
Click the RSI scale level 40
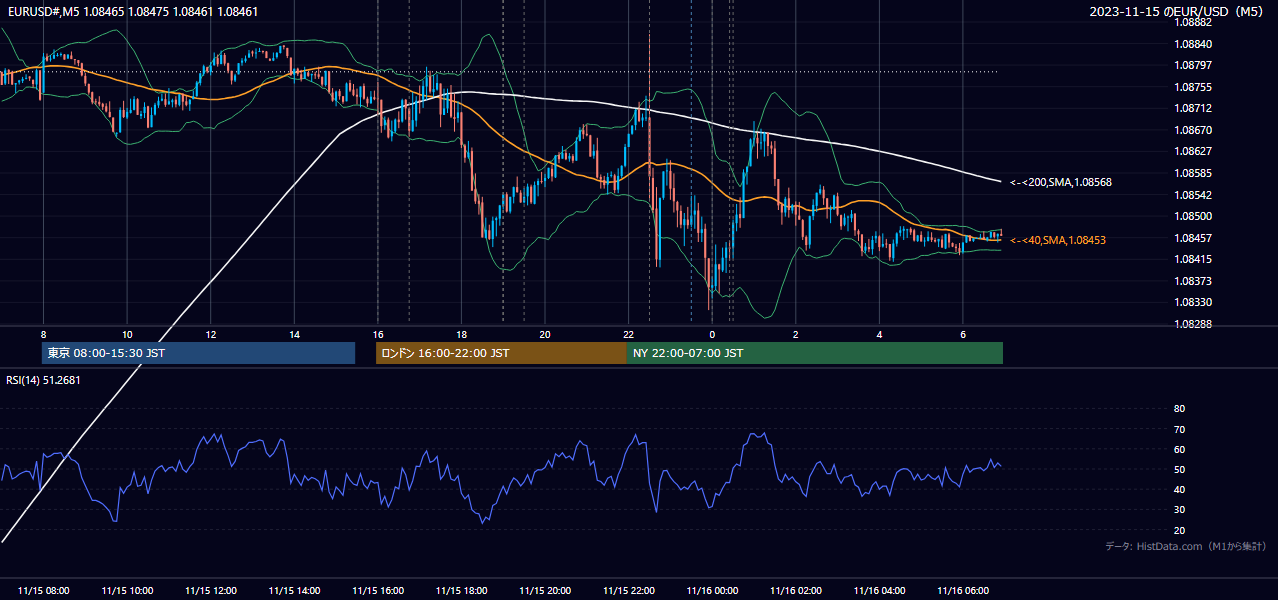pos(1179,489)
